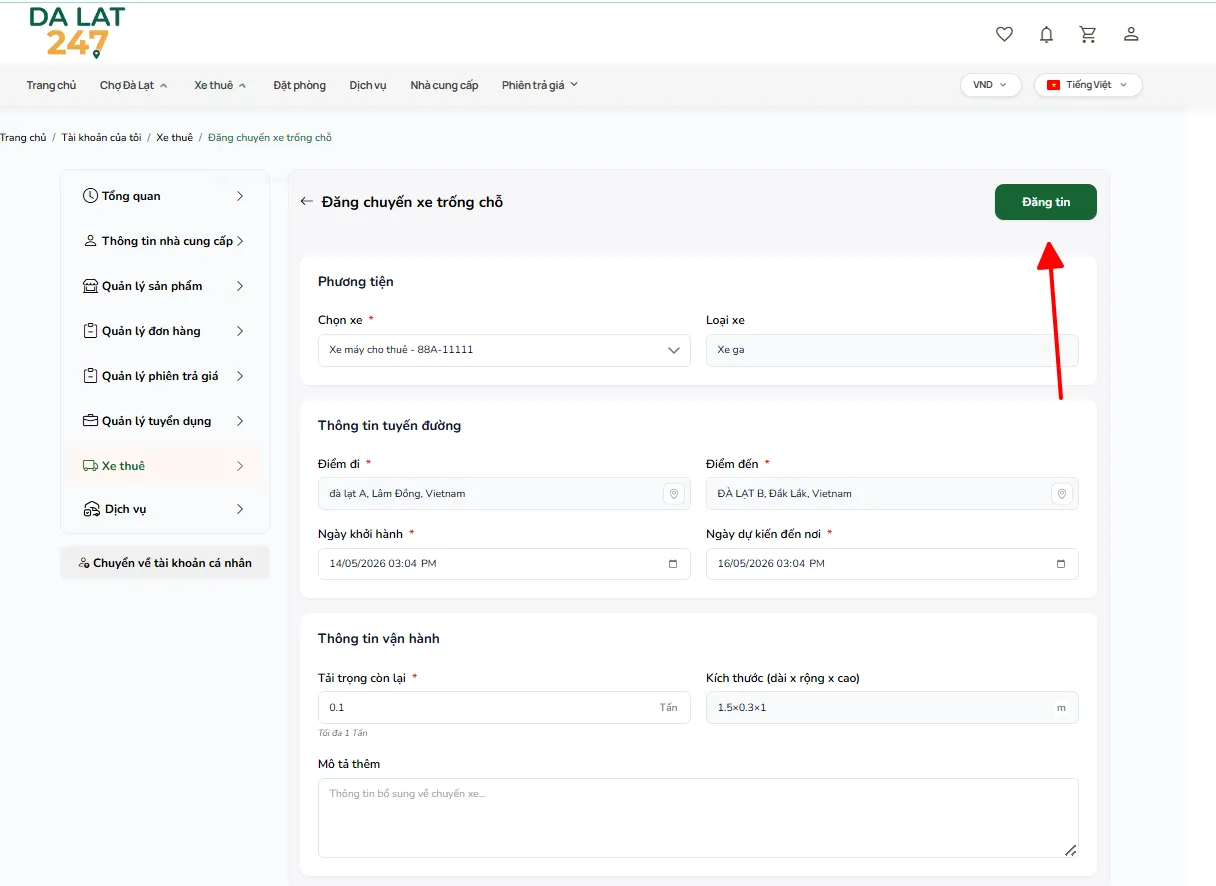Open the user account profile icon
1216x886 pixels.
[1131, 34]
